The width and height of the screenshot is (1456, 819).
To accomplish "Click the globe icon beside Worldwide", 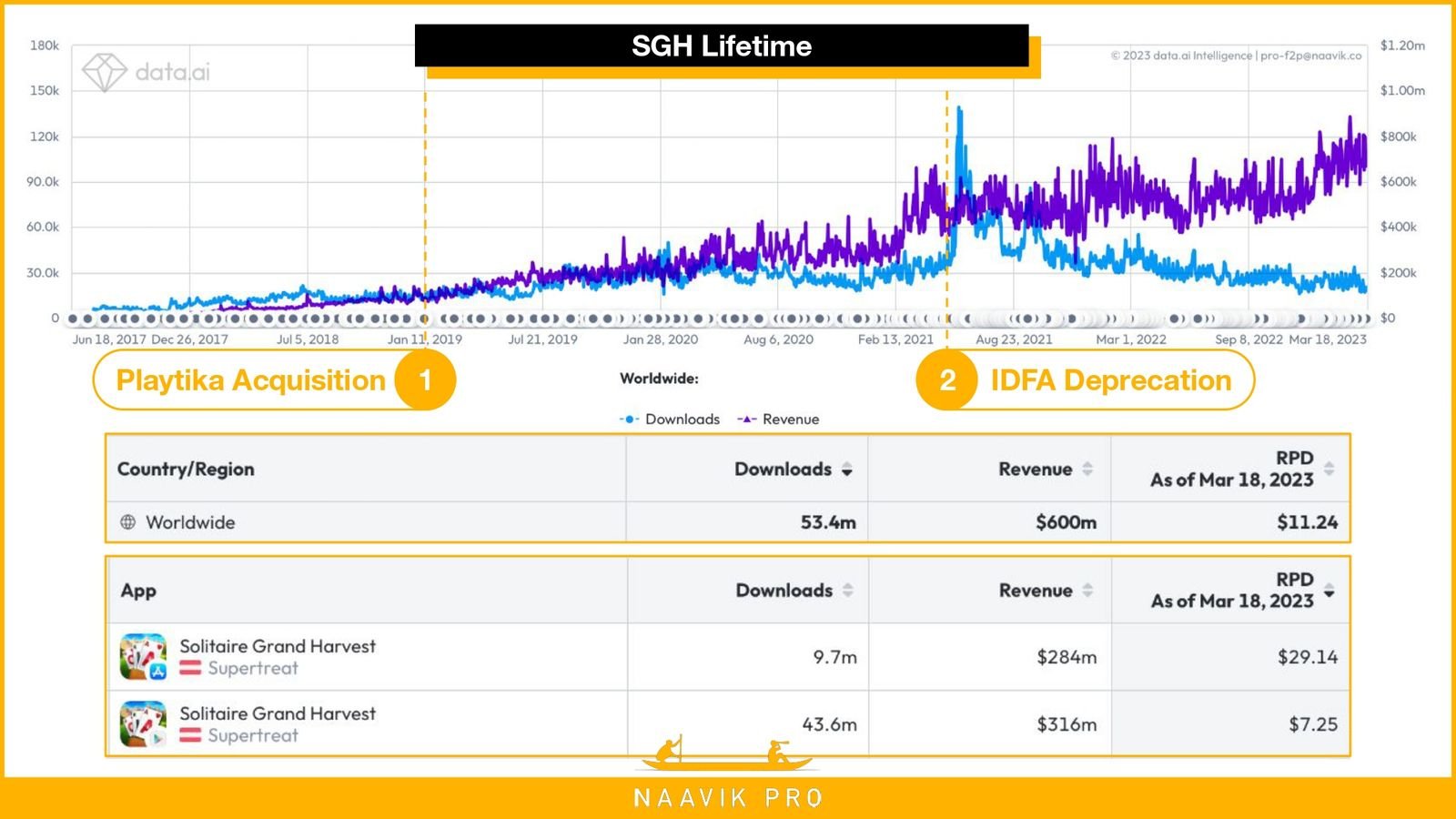I will click(x=128, y=522).
